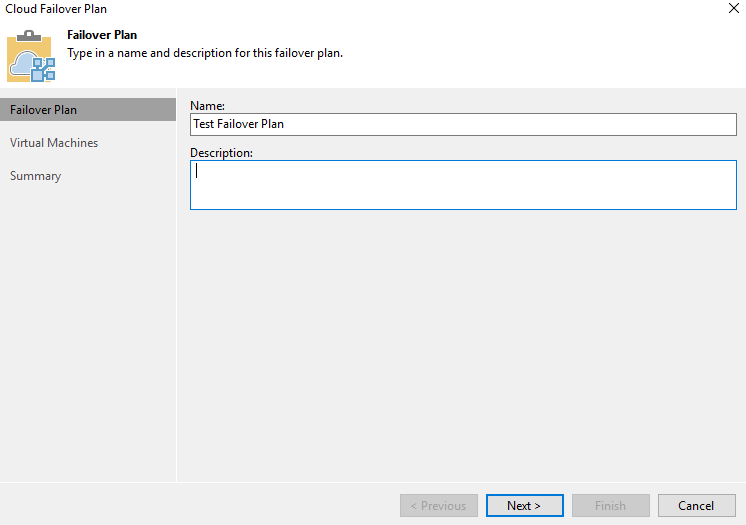Click empty footer area left of Previous

coord(200,505)
